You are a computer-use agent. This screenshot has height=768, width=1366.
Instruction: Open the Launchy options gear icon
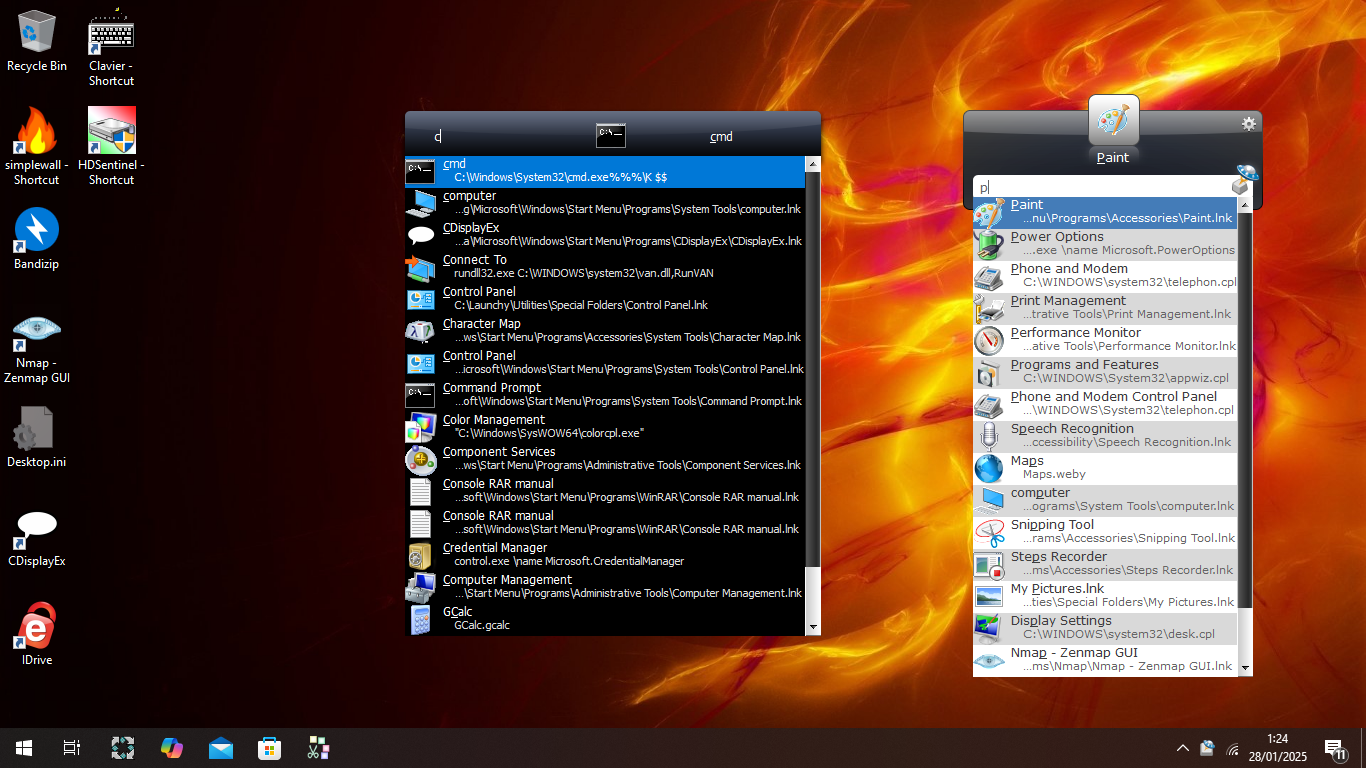pos(1248,124)
